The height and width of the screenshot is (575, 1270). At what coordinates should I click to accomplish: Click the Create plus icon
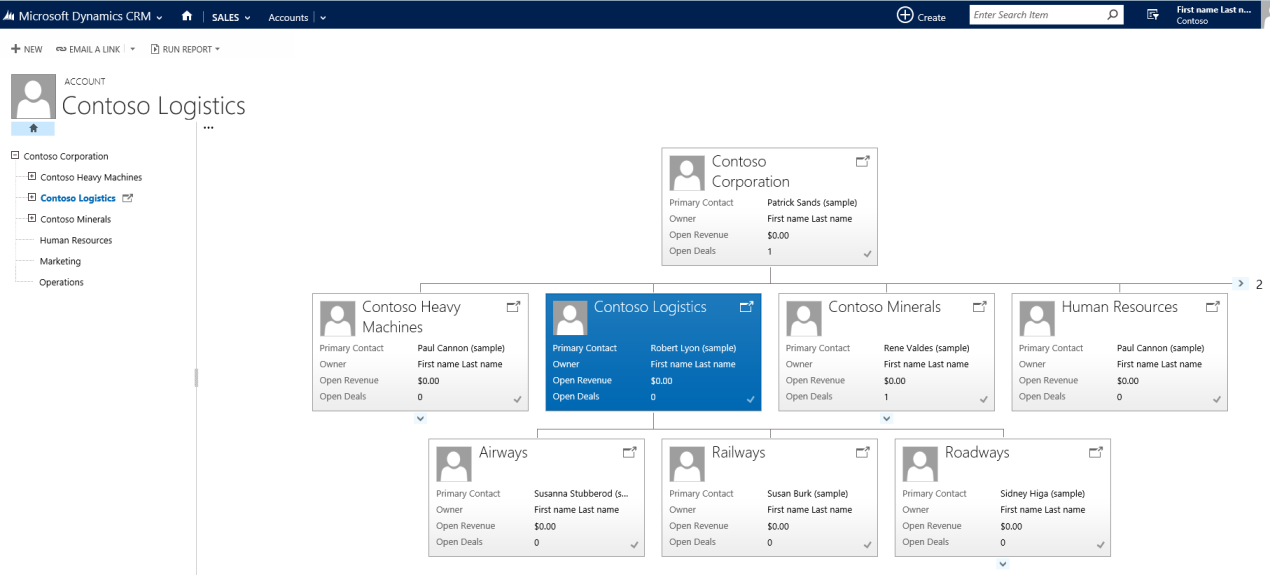click(x=904, y=15)
